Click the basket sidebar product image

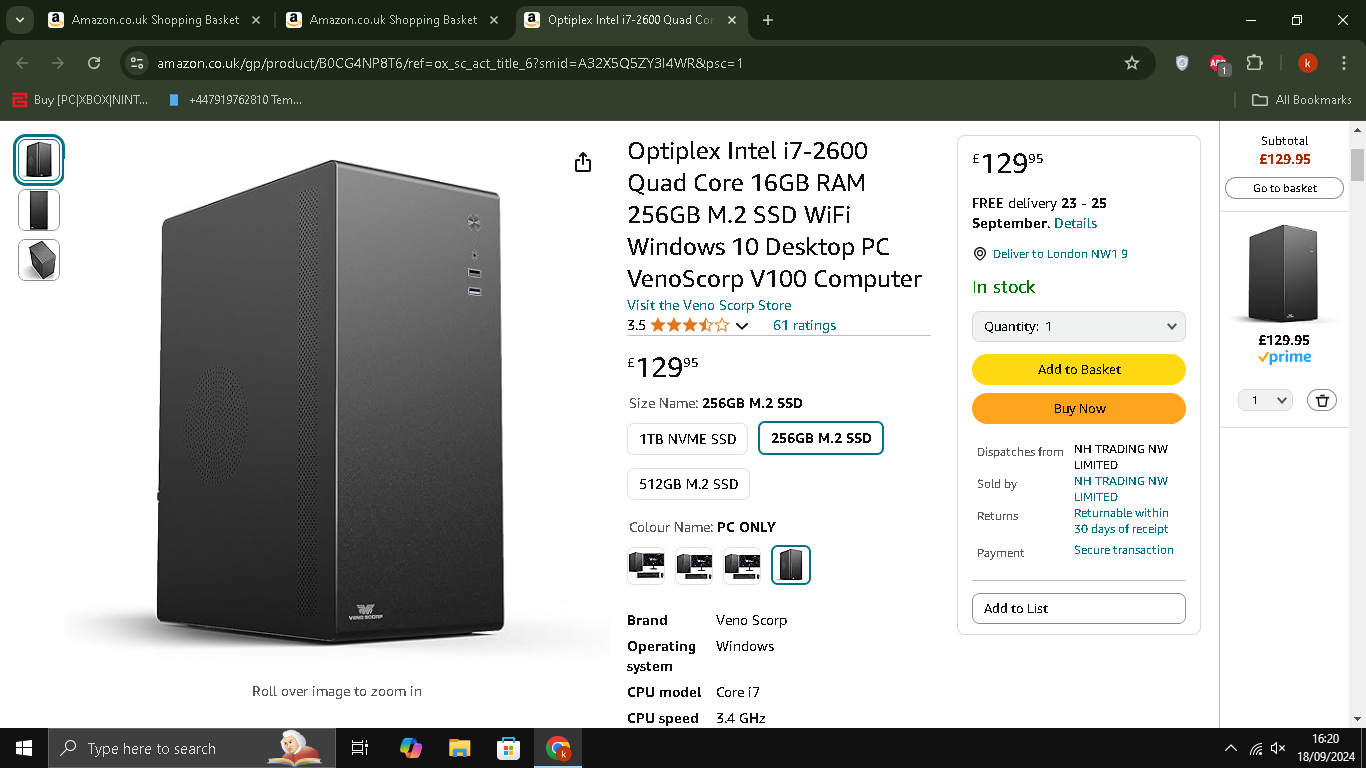click(1284, 273)
